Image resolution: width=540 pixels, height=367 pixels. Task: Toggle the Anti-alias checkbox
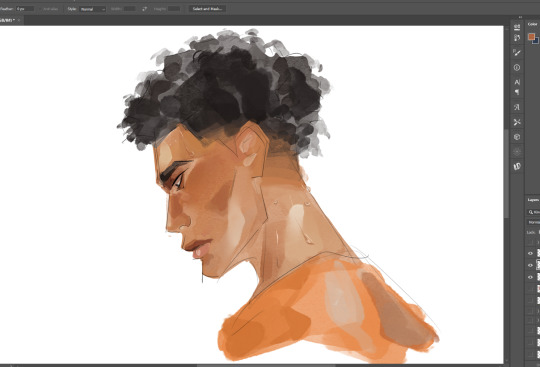(x=40, y=9)
